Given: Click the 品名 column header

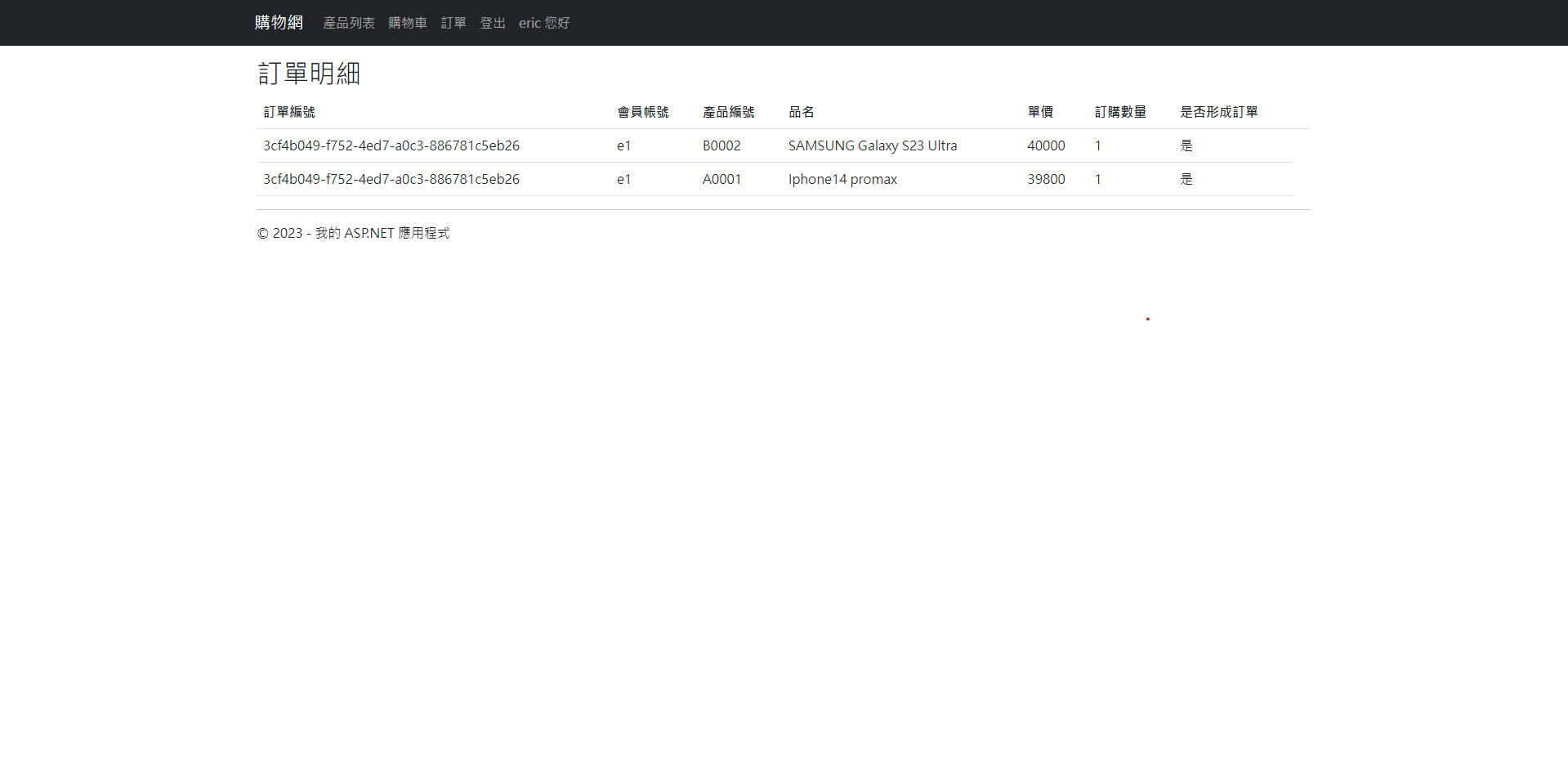Looking at the screenshot, I should [802, 112].
